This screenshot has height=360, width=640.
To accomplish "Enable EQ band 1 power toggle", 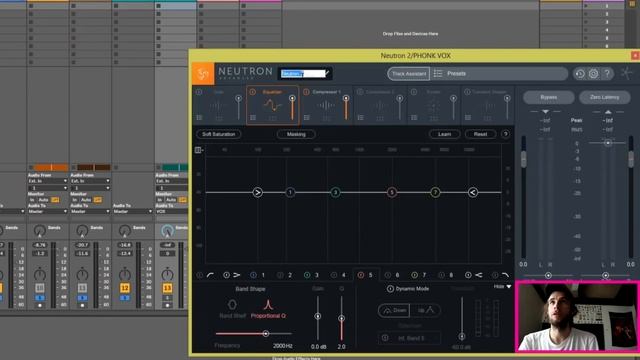I will [x=253, y=275].
